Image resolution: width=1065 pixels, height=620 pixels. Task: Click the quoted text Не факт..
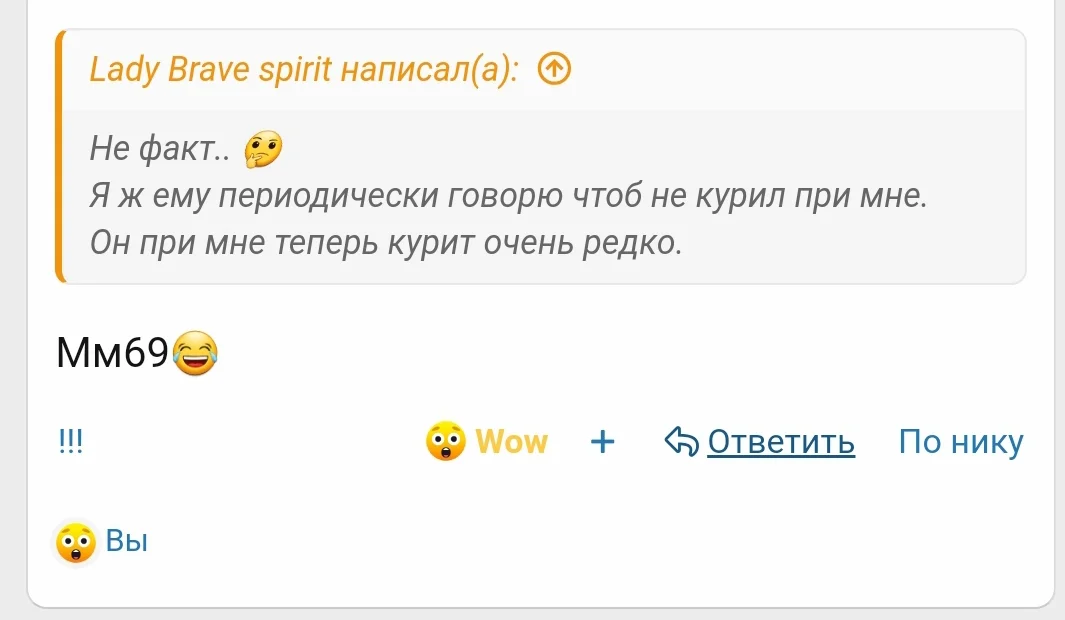pos(160,150)
